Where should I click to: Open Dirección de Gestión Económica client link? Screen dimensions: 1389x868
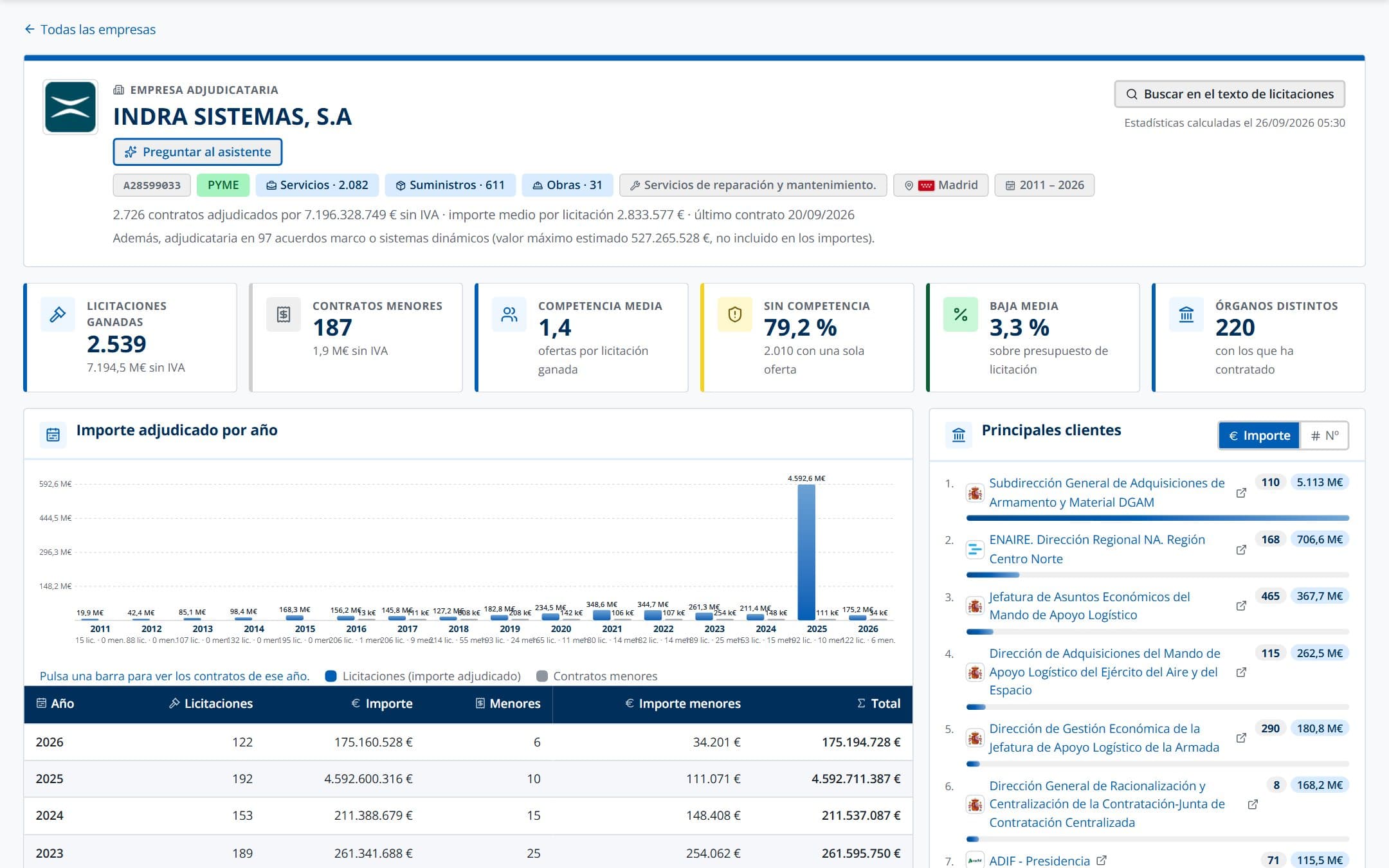(x=1103, y=737)
